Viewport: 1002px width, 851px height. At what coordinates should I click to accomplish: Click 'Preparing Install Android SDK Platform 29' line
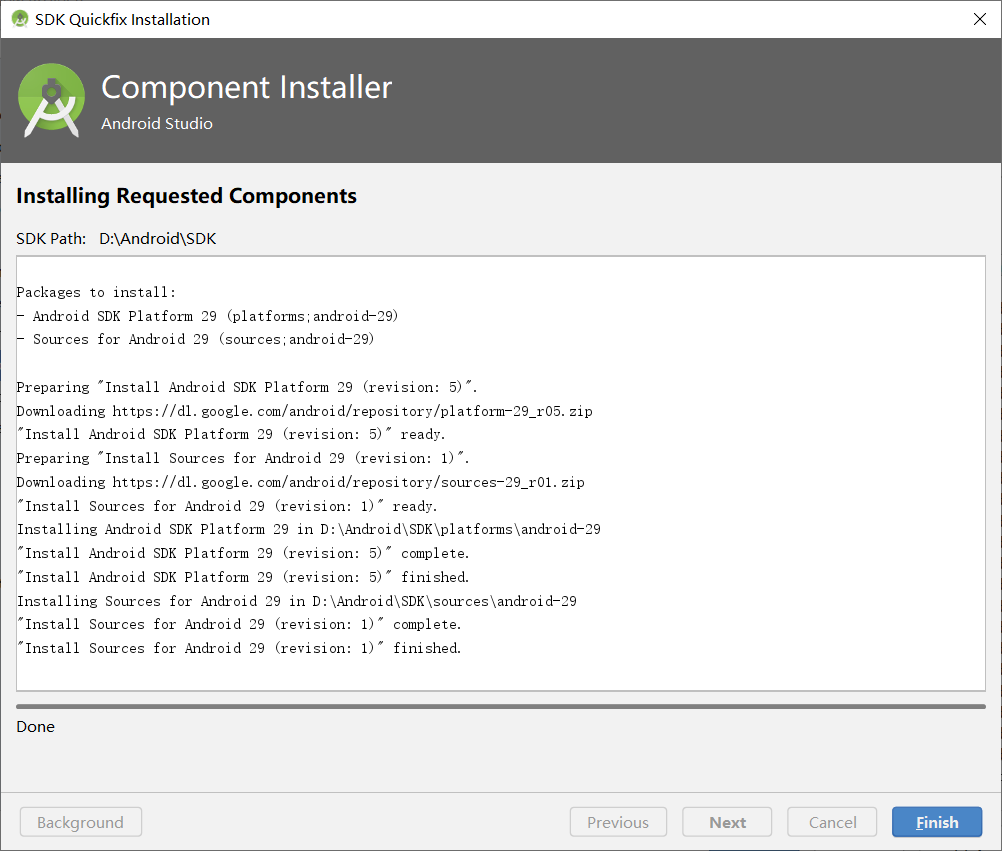point(247,387)
